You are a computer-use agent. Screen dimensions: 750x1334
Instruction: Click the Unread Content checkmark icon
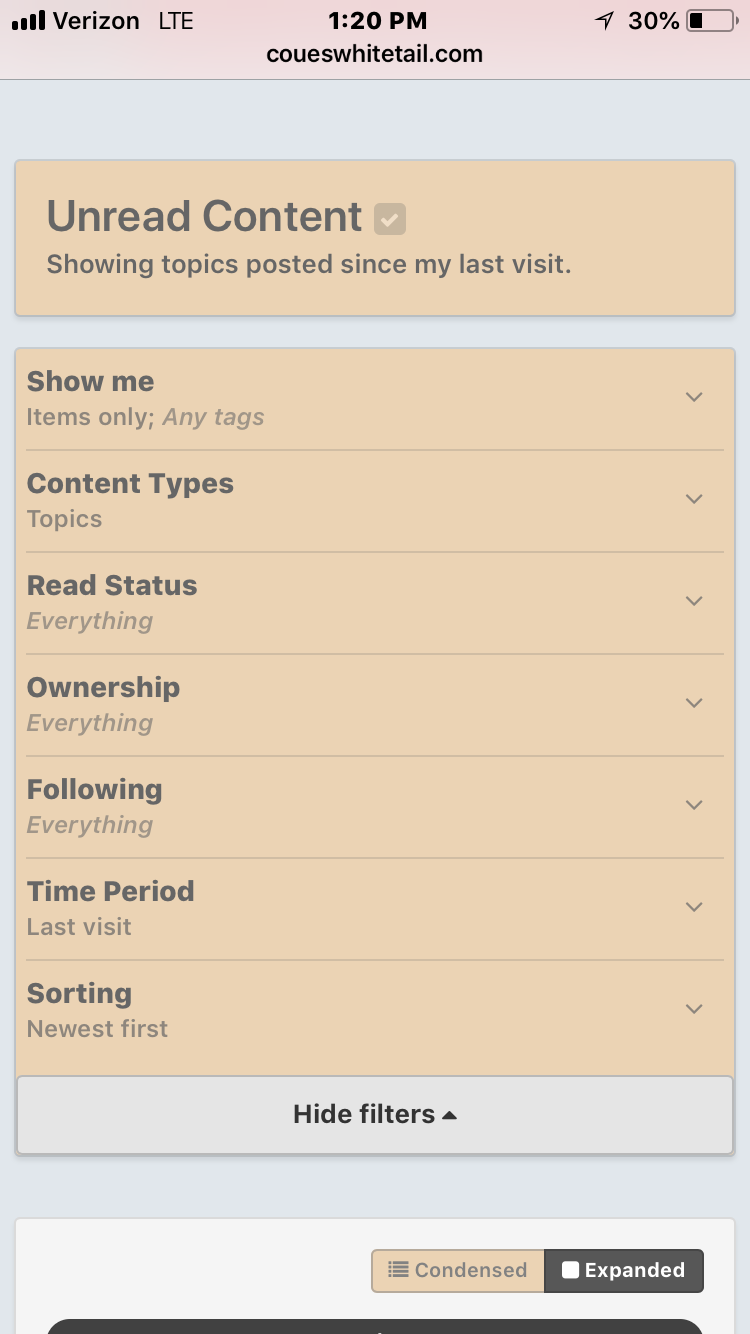pyautogui.click(x=390, y=219)
